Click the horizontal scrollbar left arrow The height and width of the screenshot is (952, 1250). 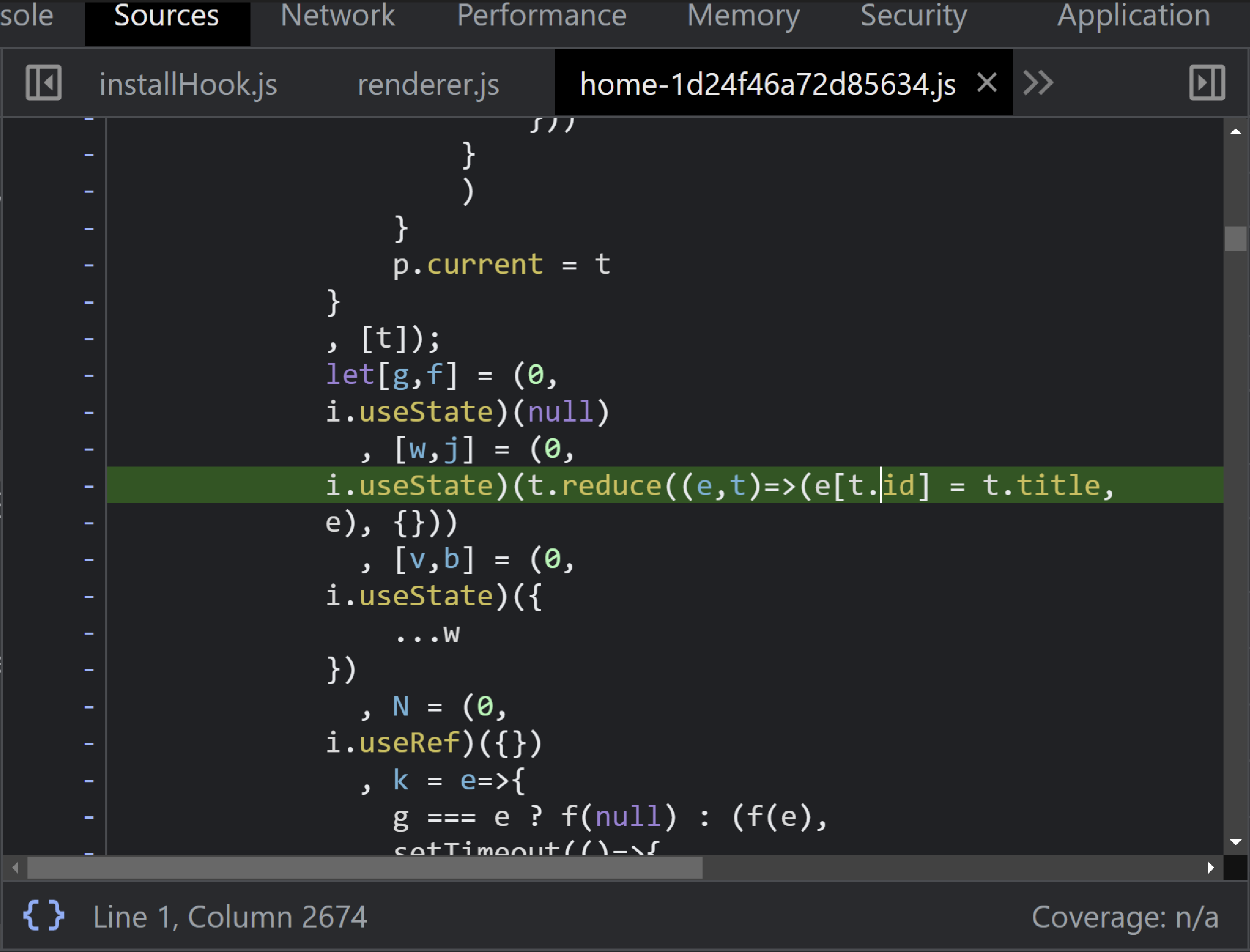click(x=15, y=868)
